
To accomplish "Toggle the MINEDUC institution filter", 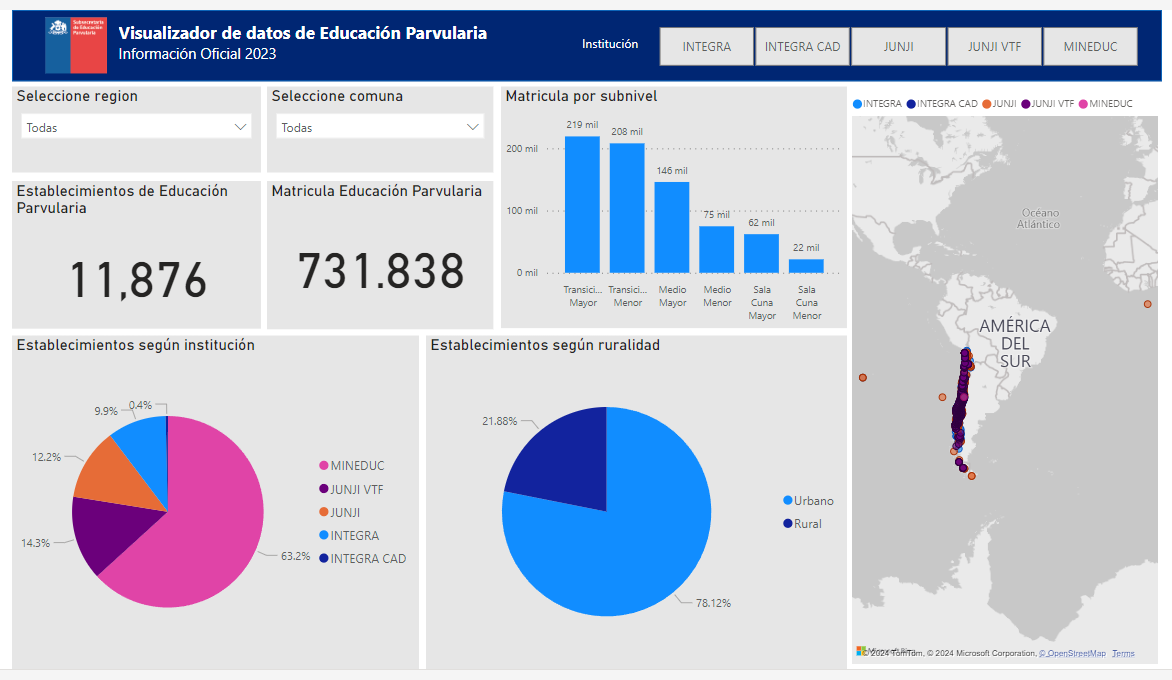I will [1090, 46].
